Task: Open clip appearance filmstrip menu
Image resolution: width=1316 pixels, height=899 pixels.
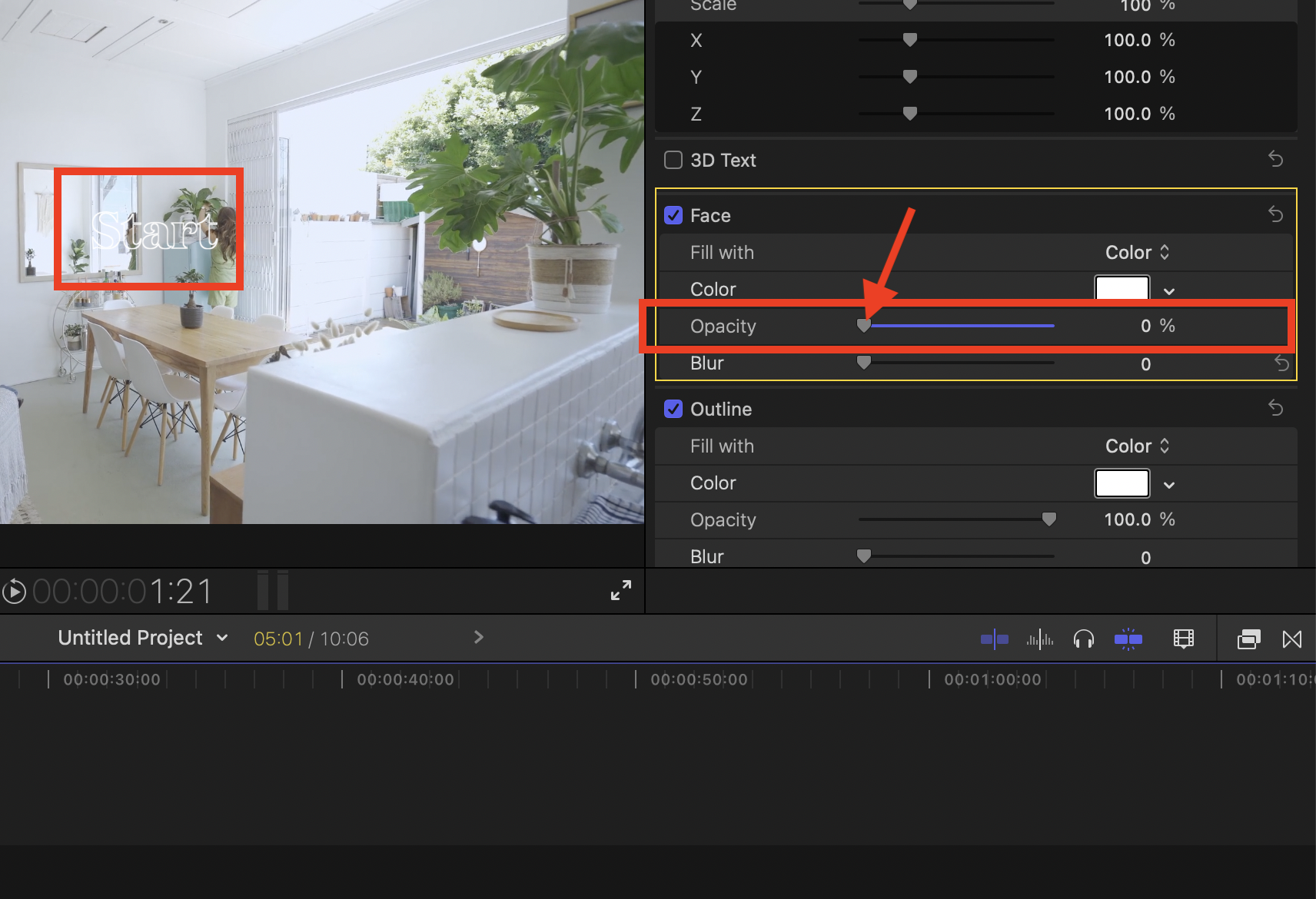Action: (x=1184, y=639)
